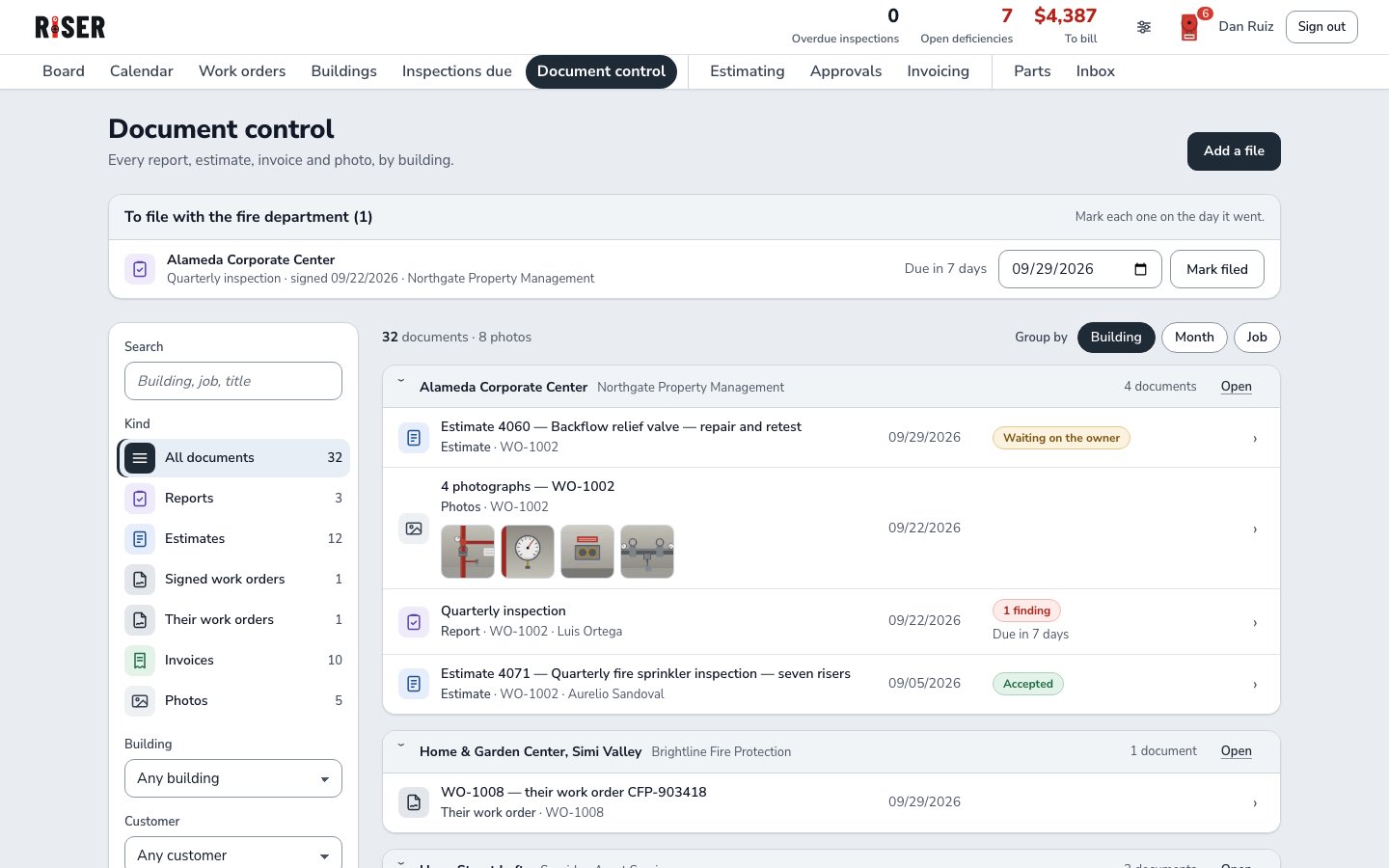Viewport: 1389px width, 868px height.
Task: Click the Mark filed button
Action: pyautogui.click(x=1217, y=269)
